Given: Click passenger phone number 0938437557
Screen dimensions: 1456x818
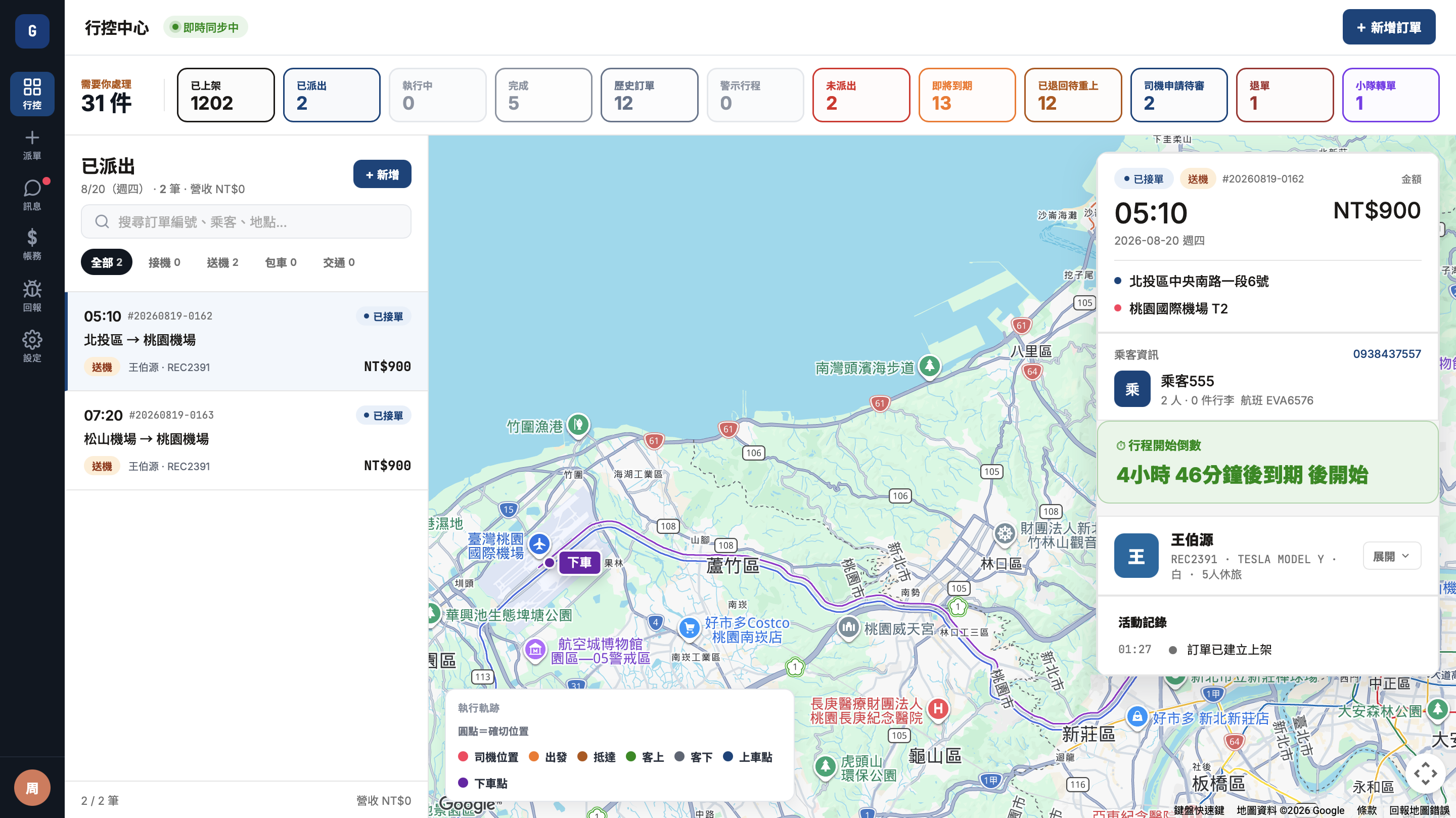Looking at the screenshot, I should (x=1387, y=354).
